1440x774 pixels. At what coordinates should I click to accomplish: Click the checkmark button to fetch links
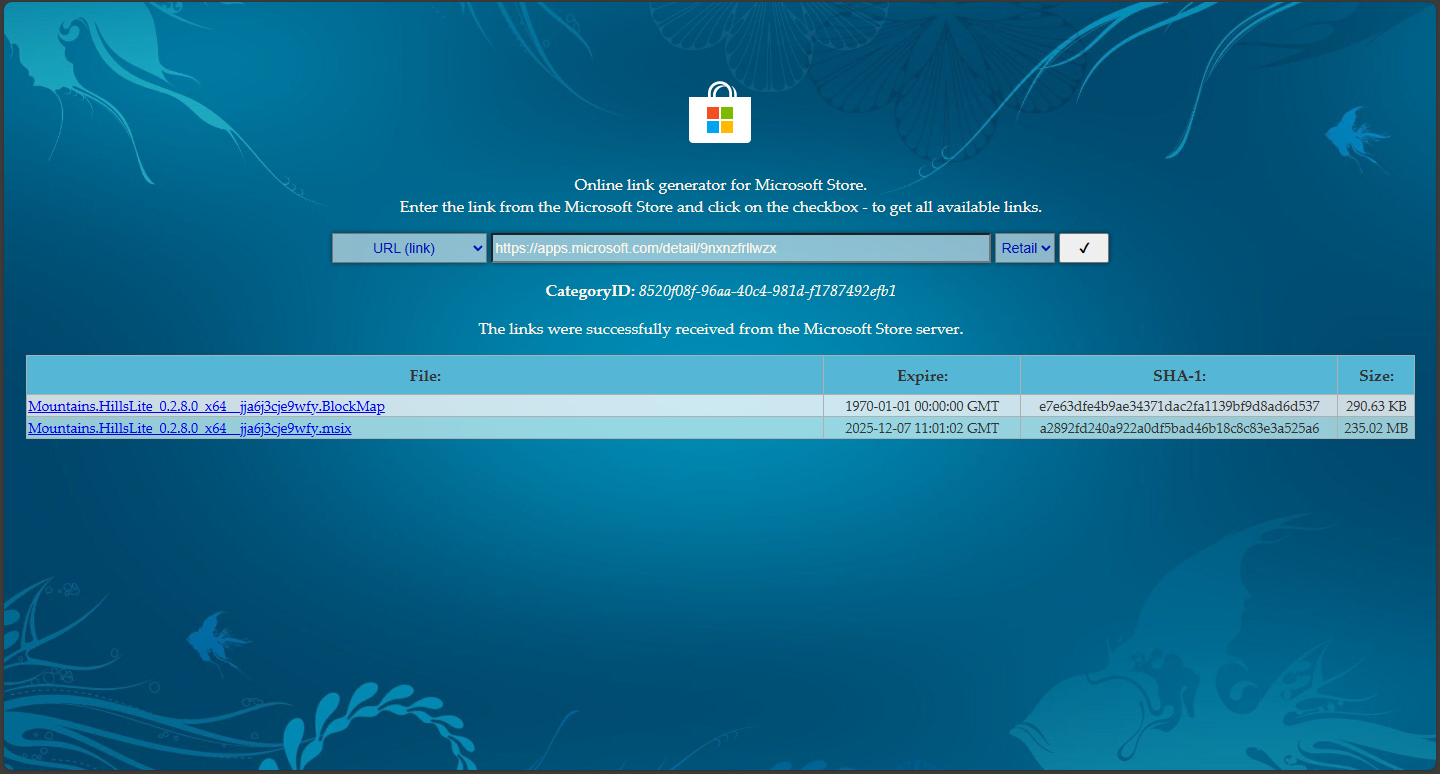pyautogui.click(x=1083, y=247)
